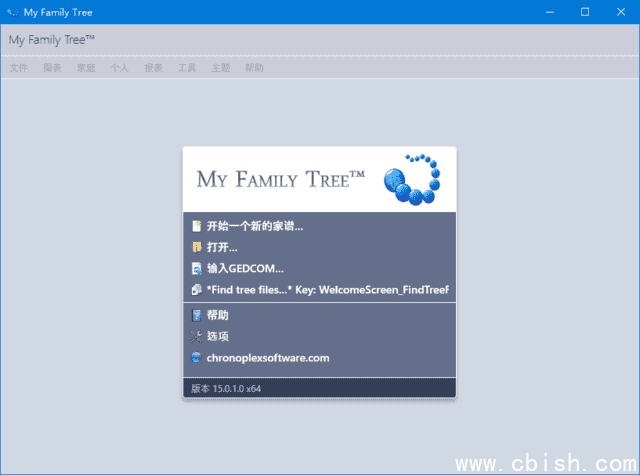Click the *Find tree files...* entry
The width and height of the screenshot is (640, 475).
(x=328, y=290)
